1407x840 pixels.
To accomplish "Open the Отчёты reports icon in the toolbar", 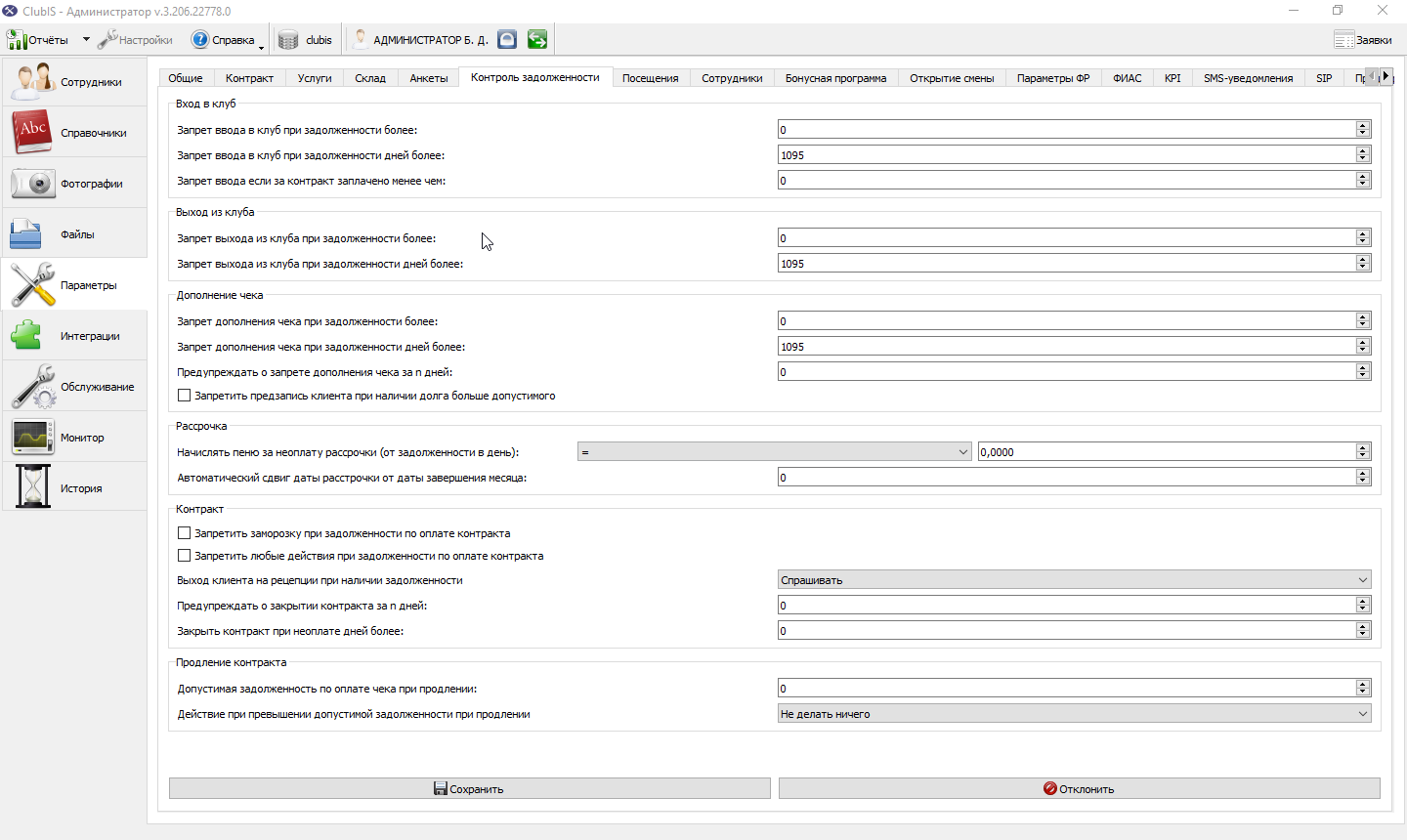I will tap(17, 40).
